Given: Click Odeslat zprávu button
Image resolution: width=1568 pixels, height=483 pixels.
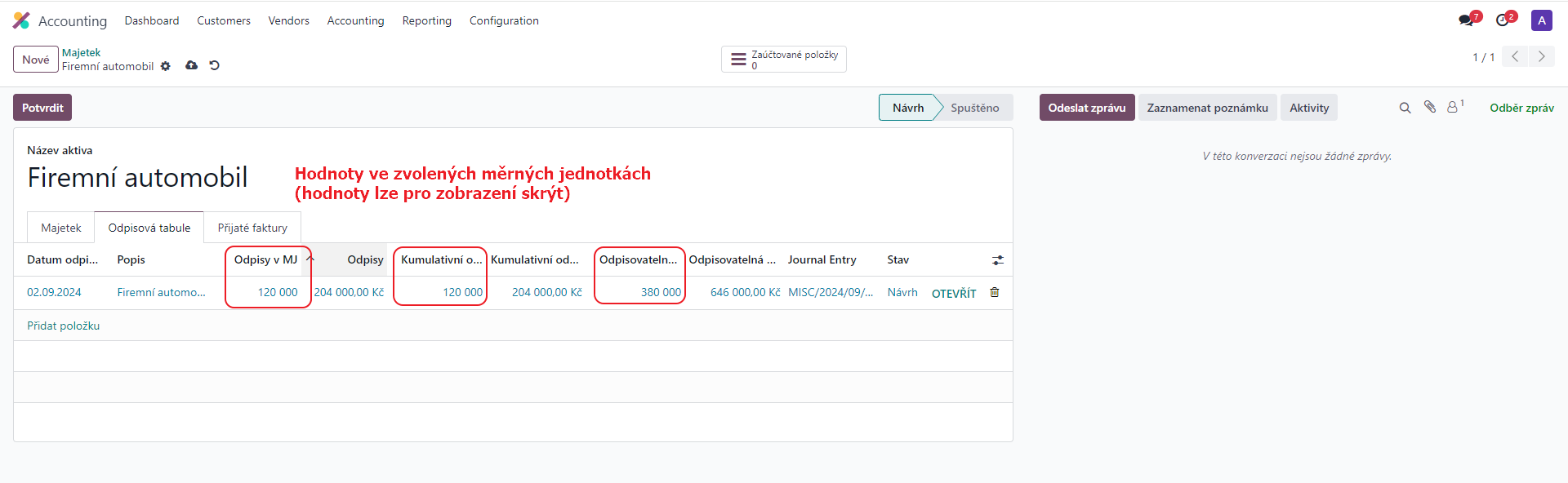Looking at the screenshot, I should (1087, 108).
